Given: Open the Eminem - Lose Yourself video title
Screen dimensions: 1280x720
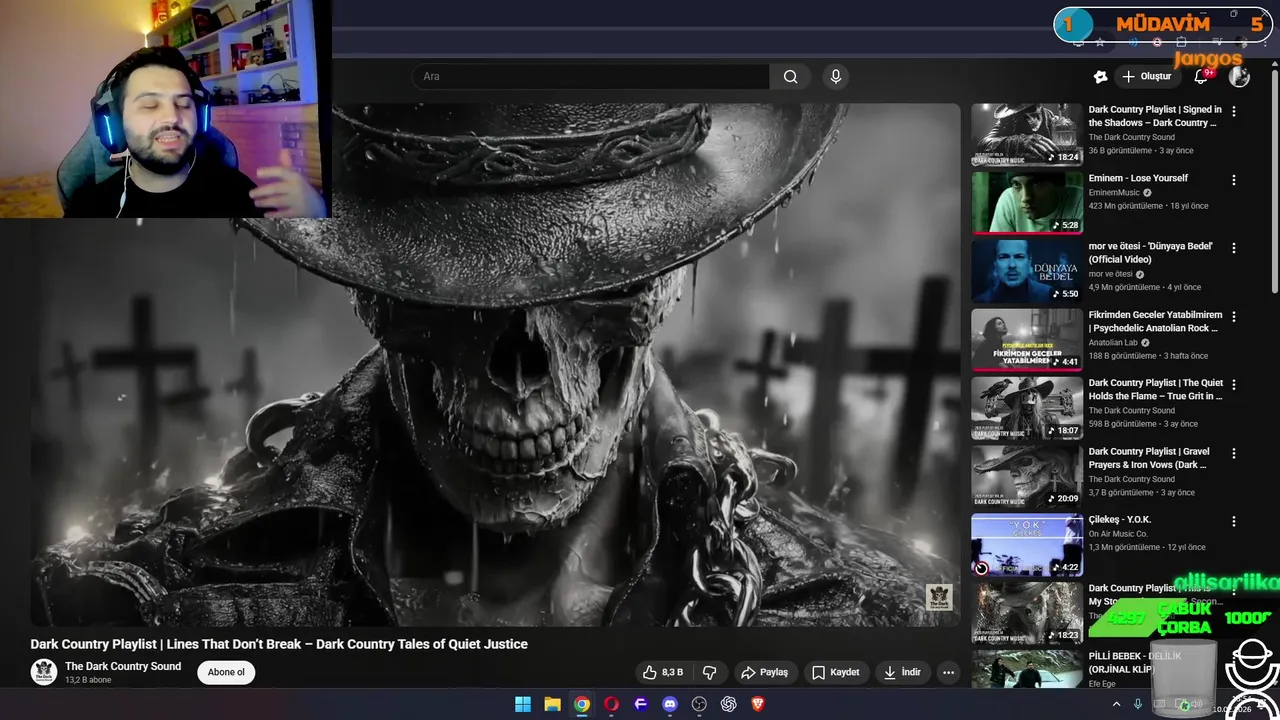Looking at the screenshot, I should click(1138, 178).
